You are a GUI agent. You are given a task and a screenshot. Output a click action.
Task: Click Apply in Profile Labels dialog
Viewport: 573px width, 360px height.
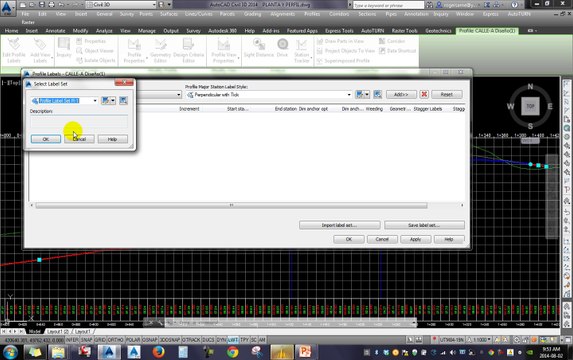click(x=415, y=239)
